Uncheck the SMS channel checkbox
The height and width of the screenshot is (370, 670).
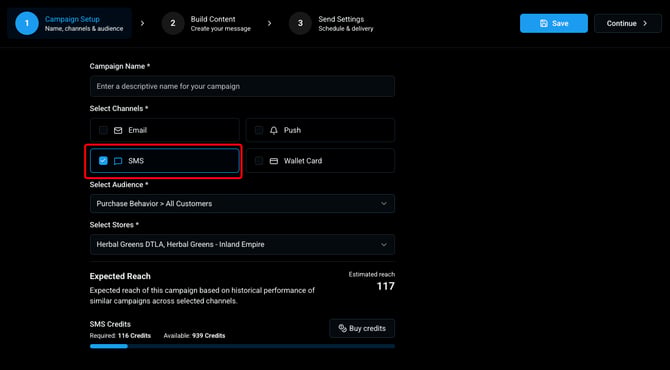click(103, 161)
